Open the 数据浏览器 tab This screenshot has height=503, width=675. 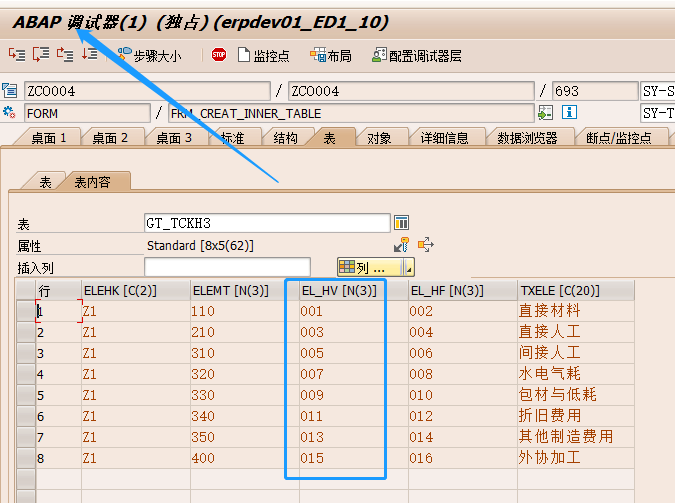pyautogui.click(x=527, y=138)
